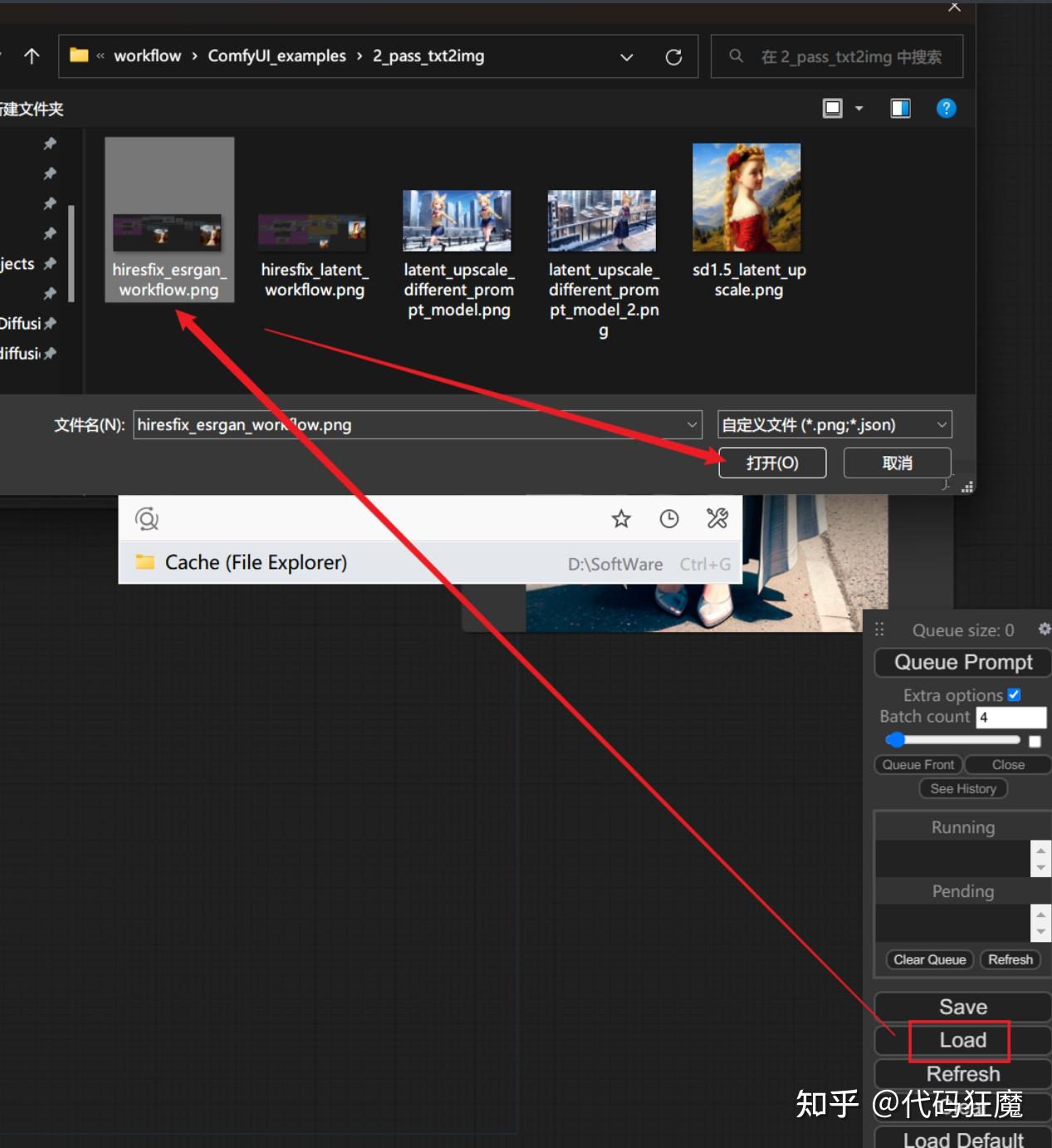Image resolution: width=1052 pixels, height=1148 pixels.
Task: Click the Queue Prompt button
Action: [963, 662]
